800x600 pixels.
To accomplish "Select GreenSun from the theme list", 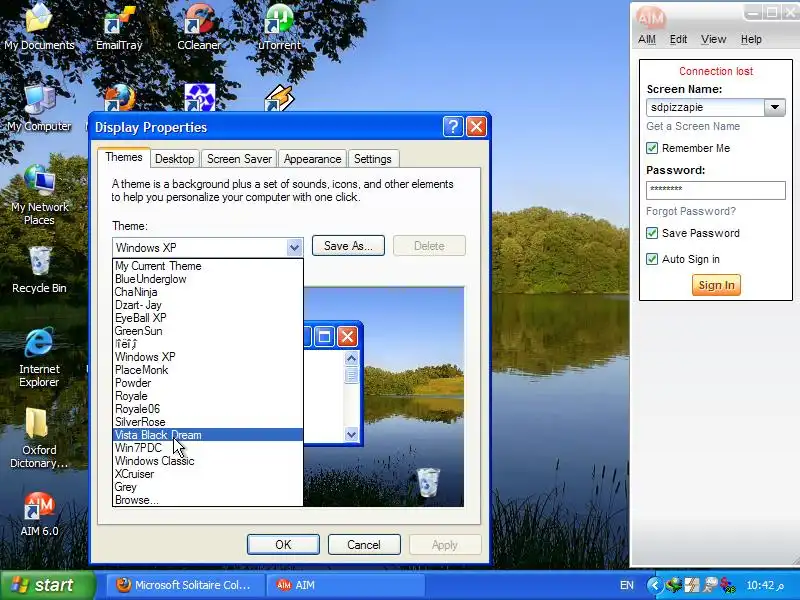I will pyautogui.click(x=208, y=331).
